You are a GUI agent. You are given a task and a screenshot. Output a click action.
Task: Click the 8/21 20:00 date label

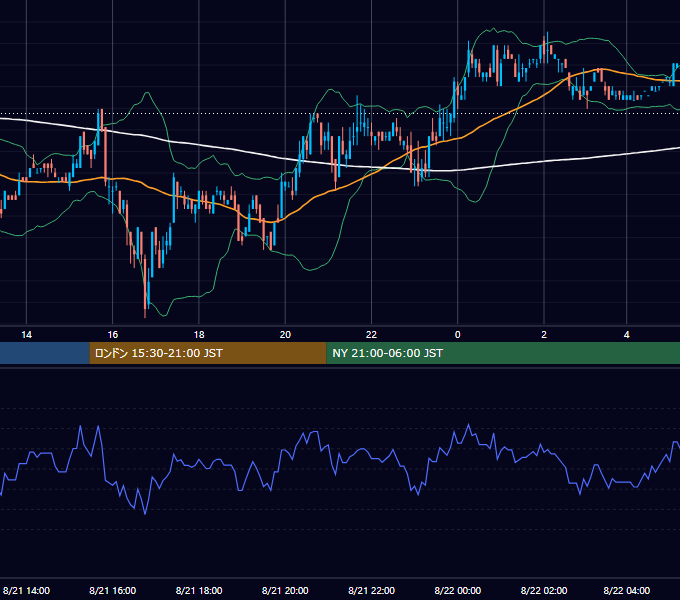pos(285,590)
